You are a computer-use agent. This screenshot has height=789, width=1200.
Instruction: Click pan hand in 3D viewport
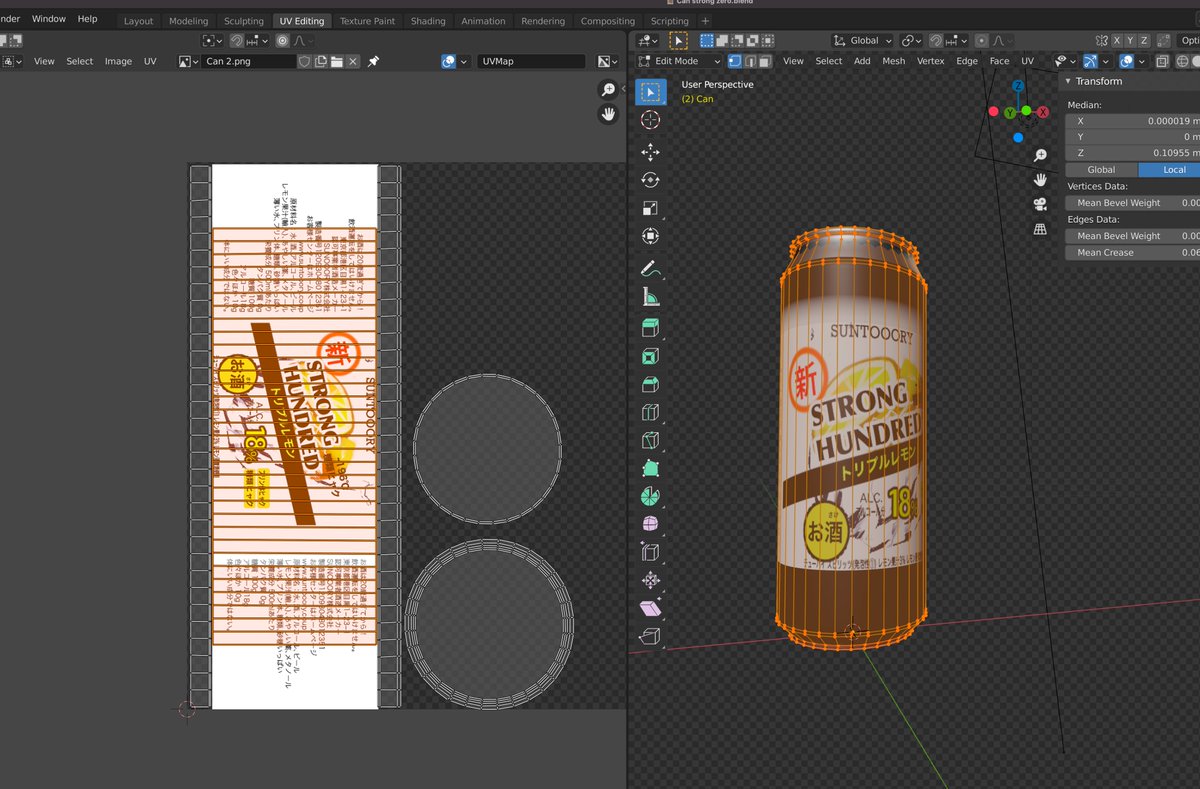[x=1040, y=179]
